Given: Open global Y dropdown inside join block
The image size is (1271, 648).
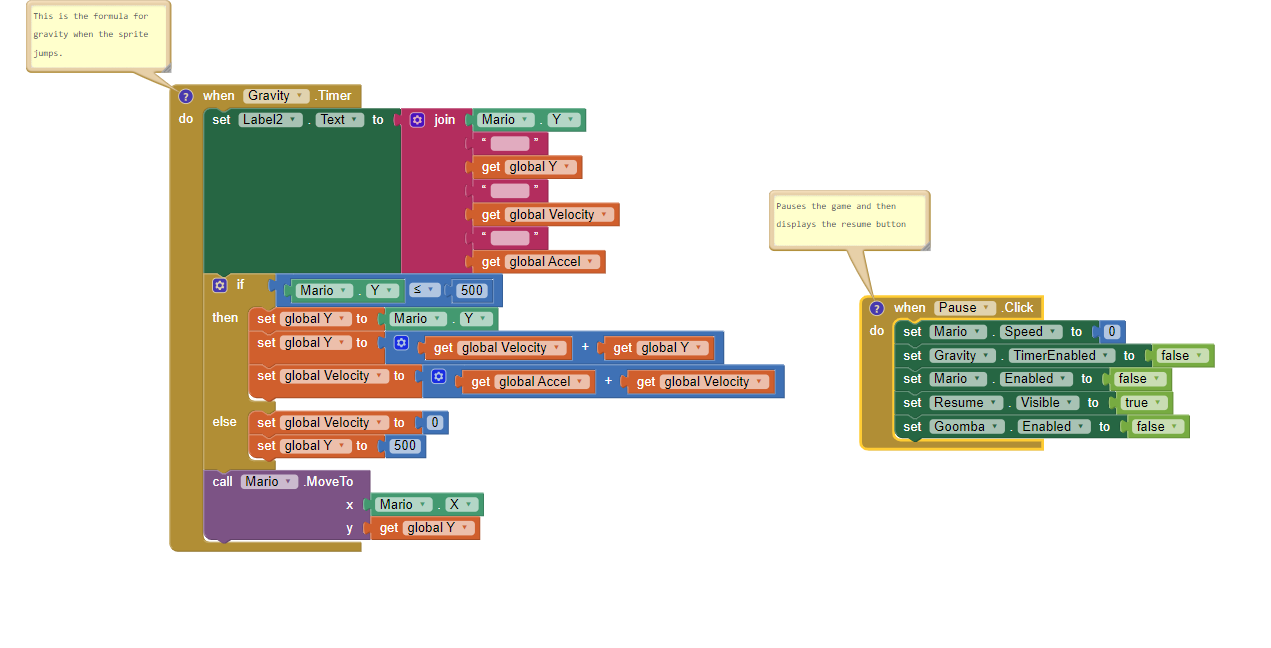Looking at the screenshot, I should click(541, 167).
